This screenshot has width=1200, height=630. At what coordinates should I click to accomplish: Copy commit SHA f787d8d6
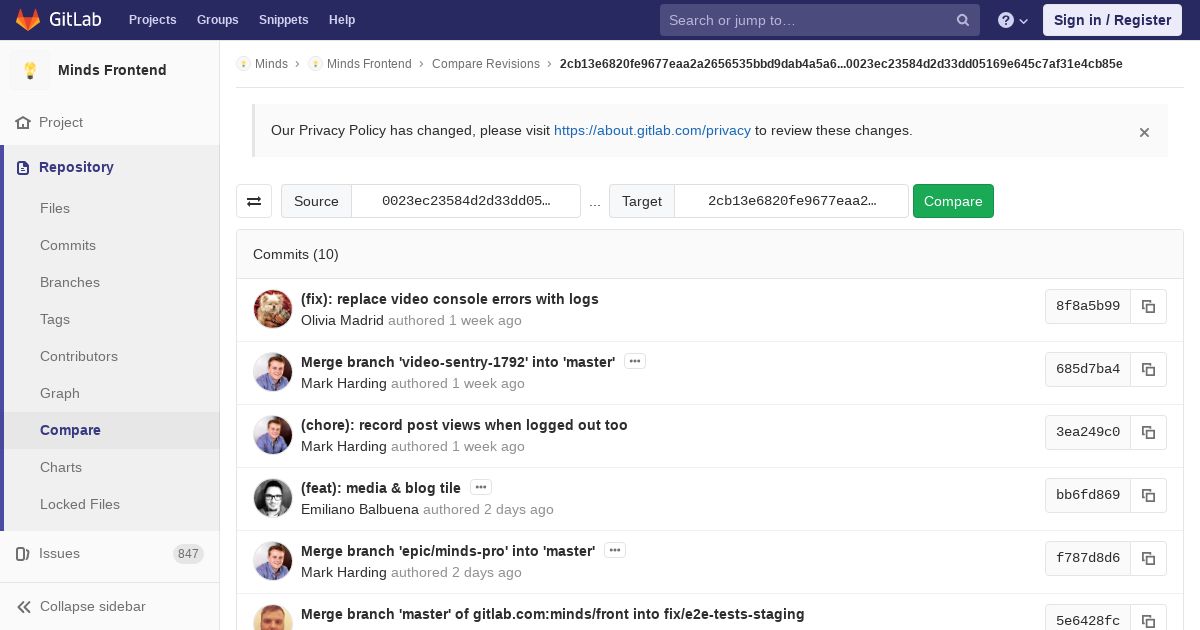[1149, 558]
